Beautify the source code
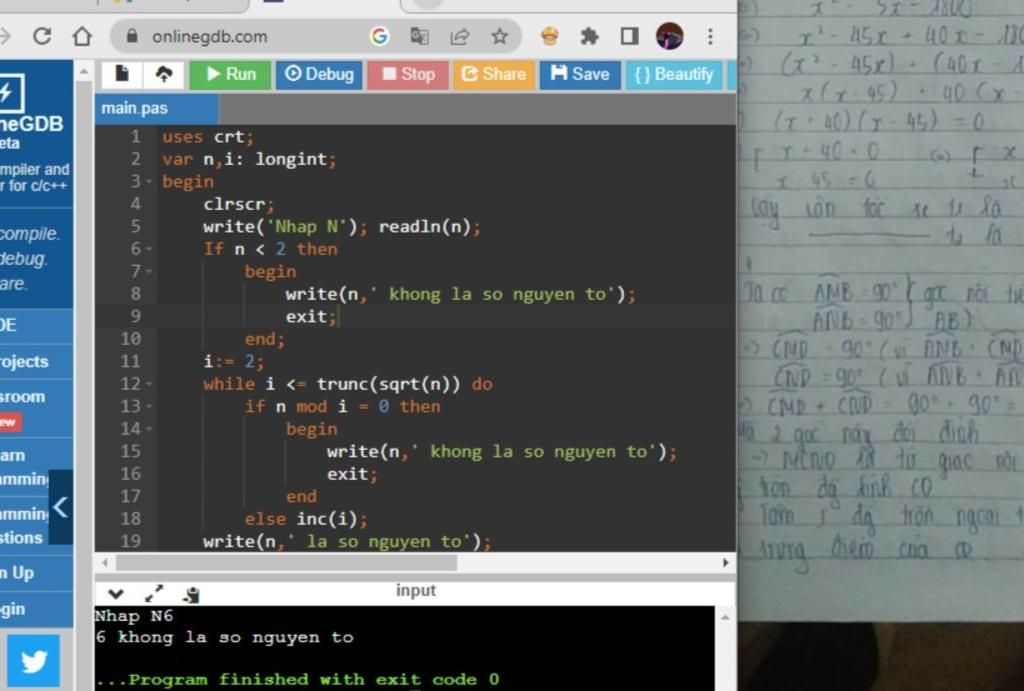Image resolution: width=1024 pixels, height=691 pixels. (x=674, y=74)
